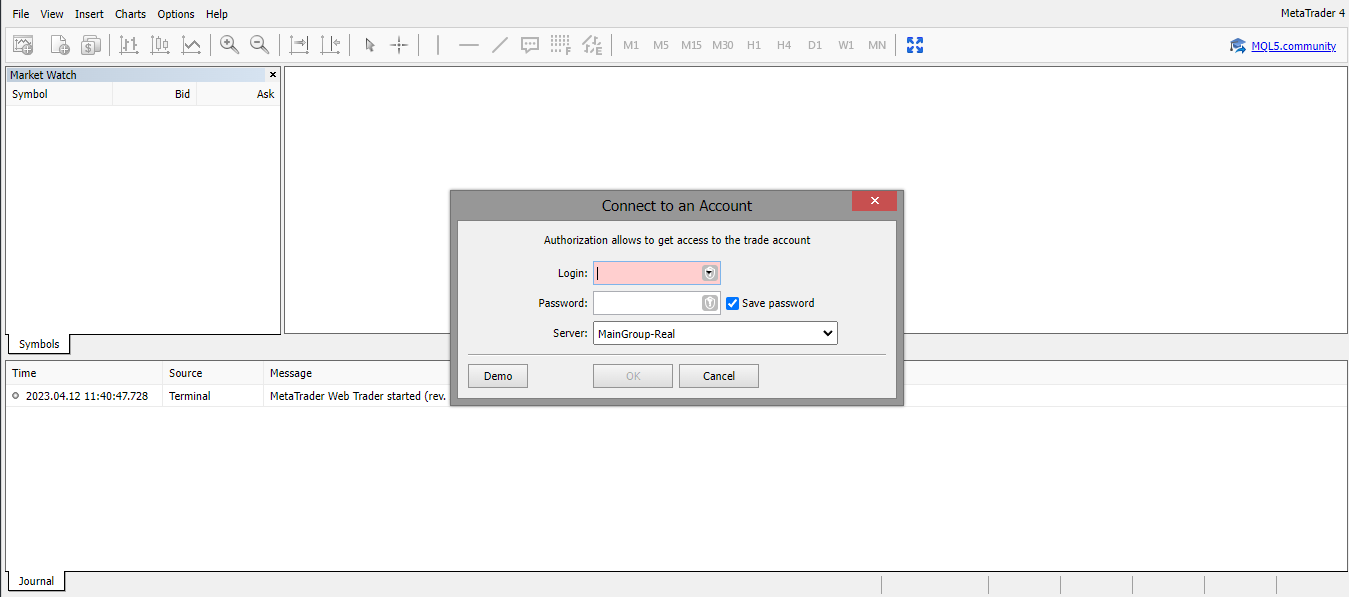
Task: Focus the Password input field
Action: (x=657, y=303)
